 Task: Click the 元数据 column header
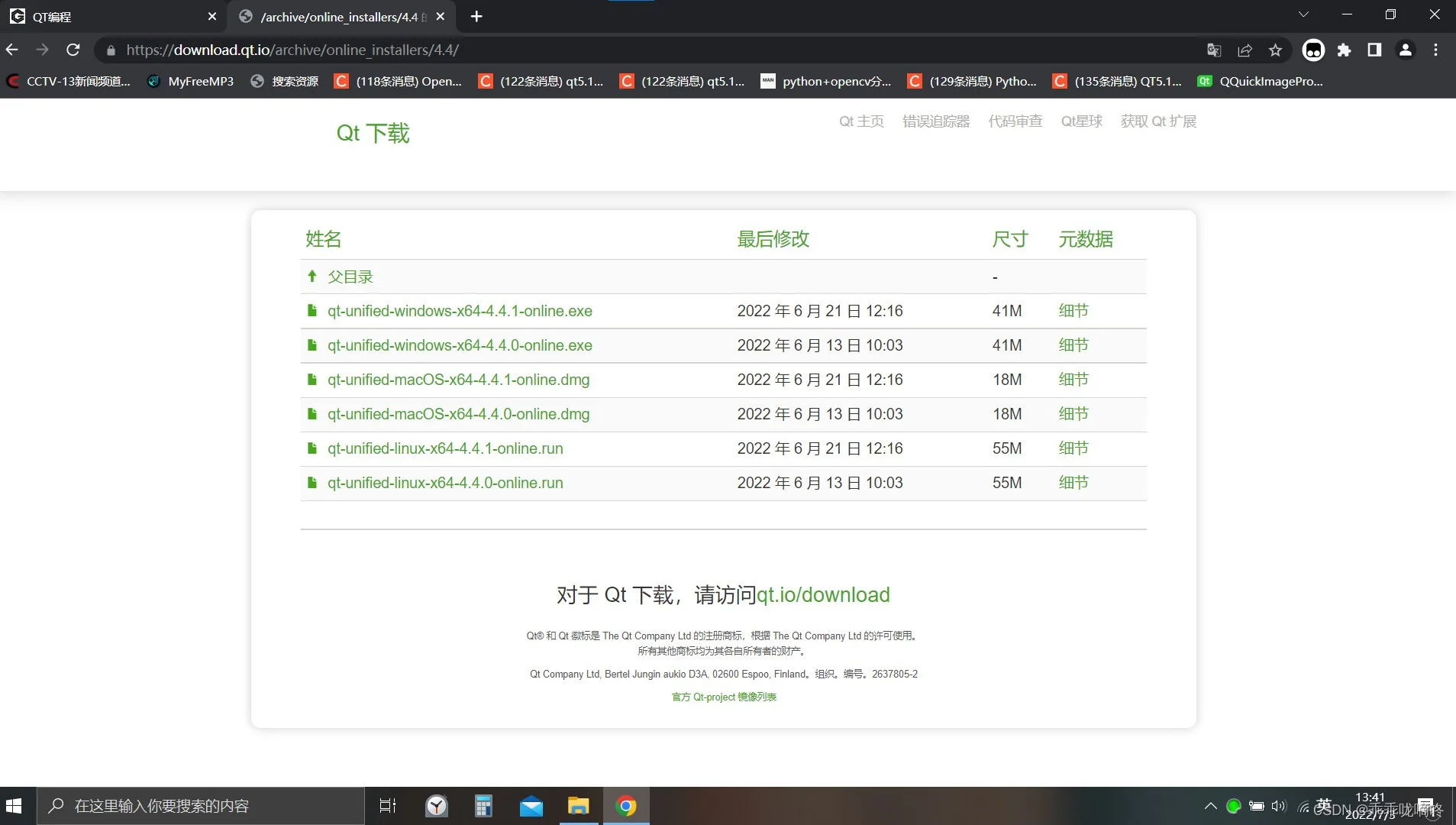point(1085,239)
